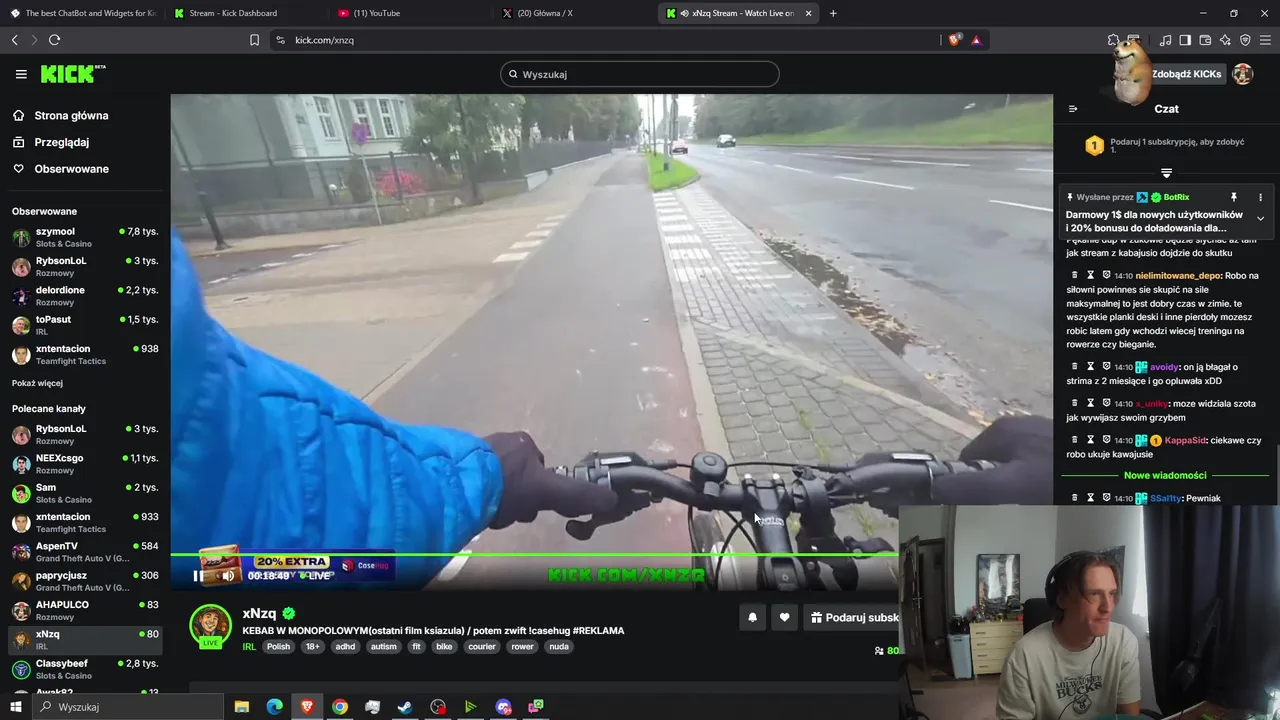The width and height of the screenshot is (1280, 720).
Task: Click the KICK logo
Action: tap(72, 74)
